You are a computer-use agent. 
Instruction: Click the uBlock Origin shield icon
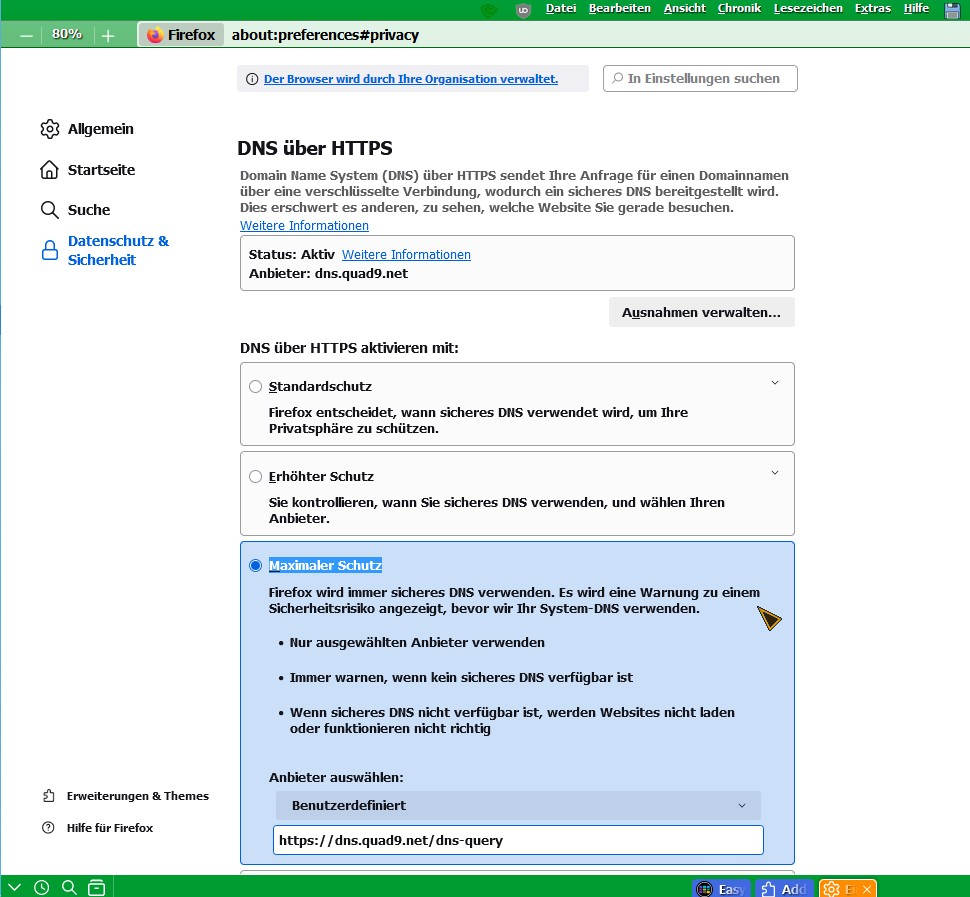click(523, 9)
